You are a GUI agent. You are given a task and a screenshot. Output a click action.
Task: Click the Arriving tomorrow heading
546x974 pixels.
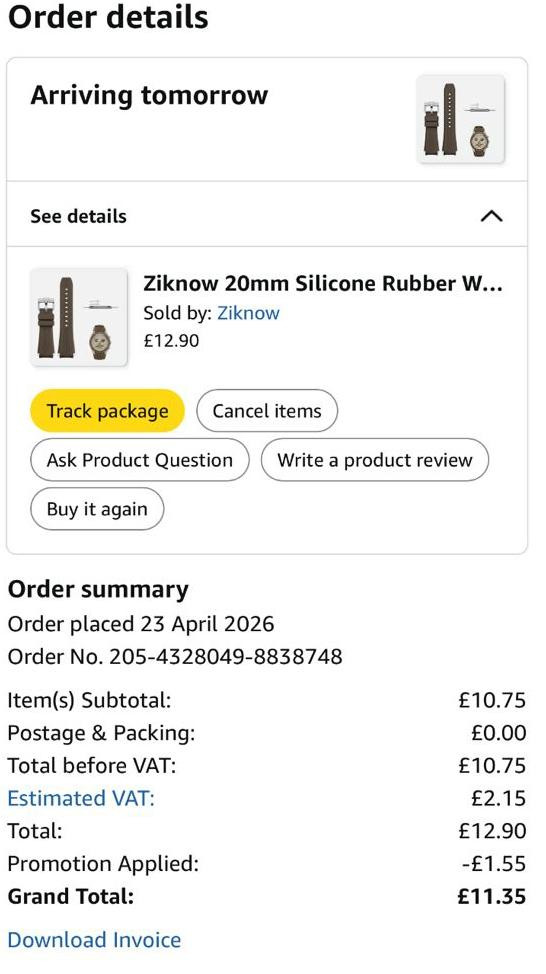[149, 96]
